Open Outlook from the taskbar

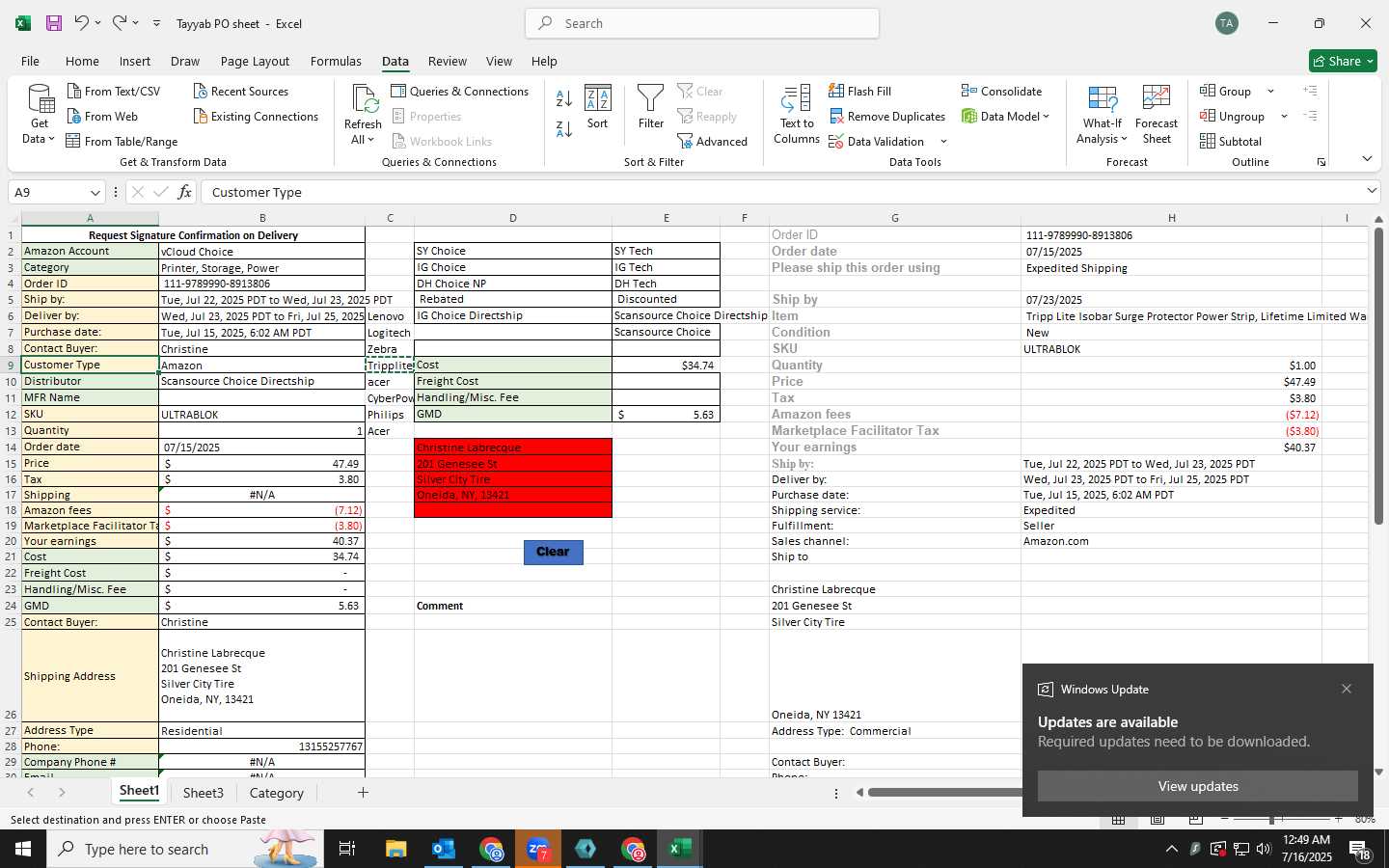(444, 849)
